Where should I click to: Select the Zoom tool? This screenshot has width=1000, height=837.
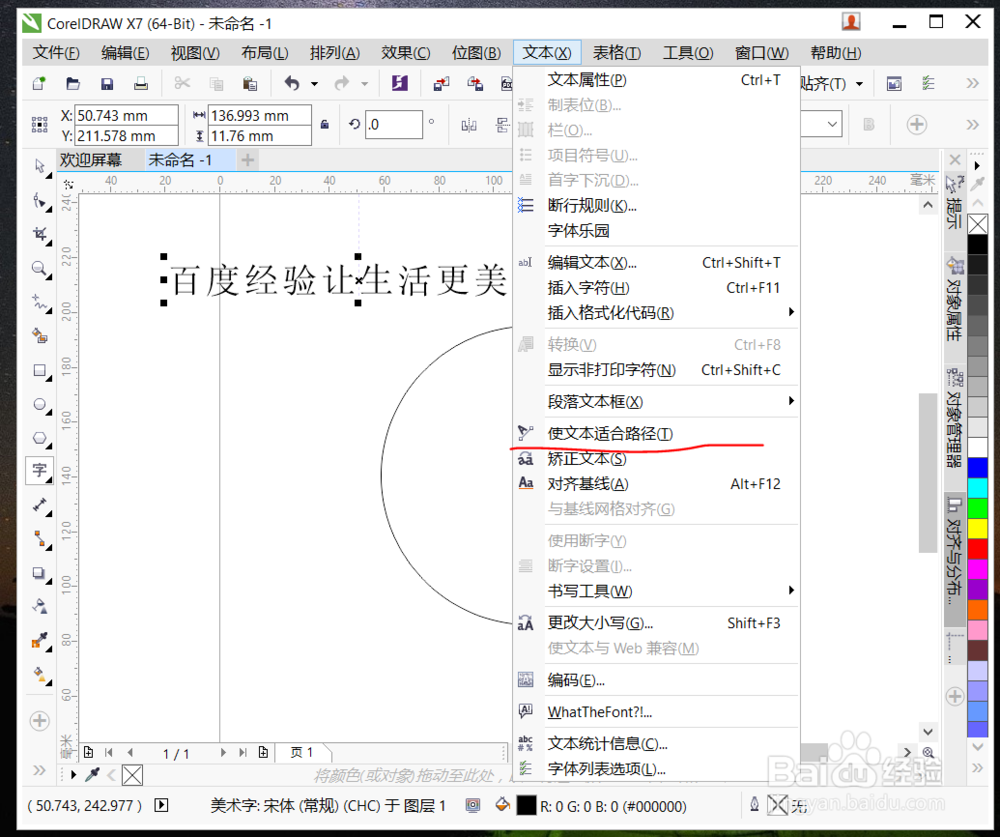point(40,269)
